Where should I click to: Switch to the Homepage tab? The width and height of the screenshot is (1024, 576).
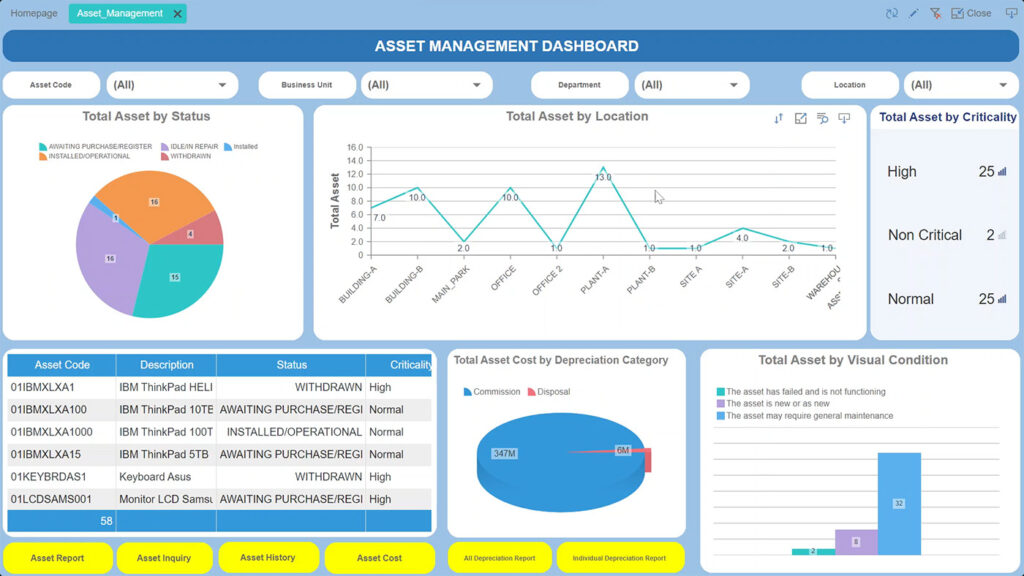[x=33, y=13]
